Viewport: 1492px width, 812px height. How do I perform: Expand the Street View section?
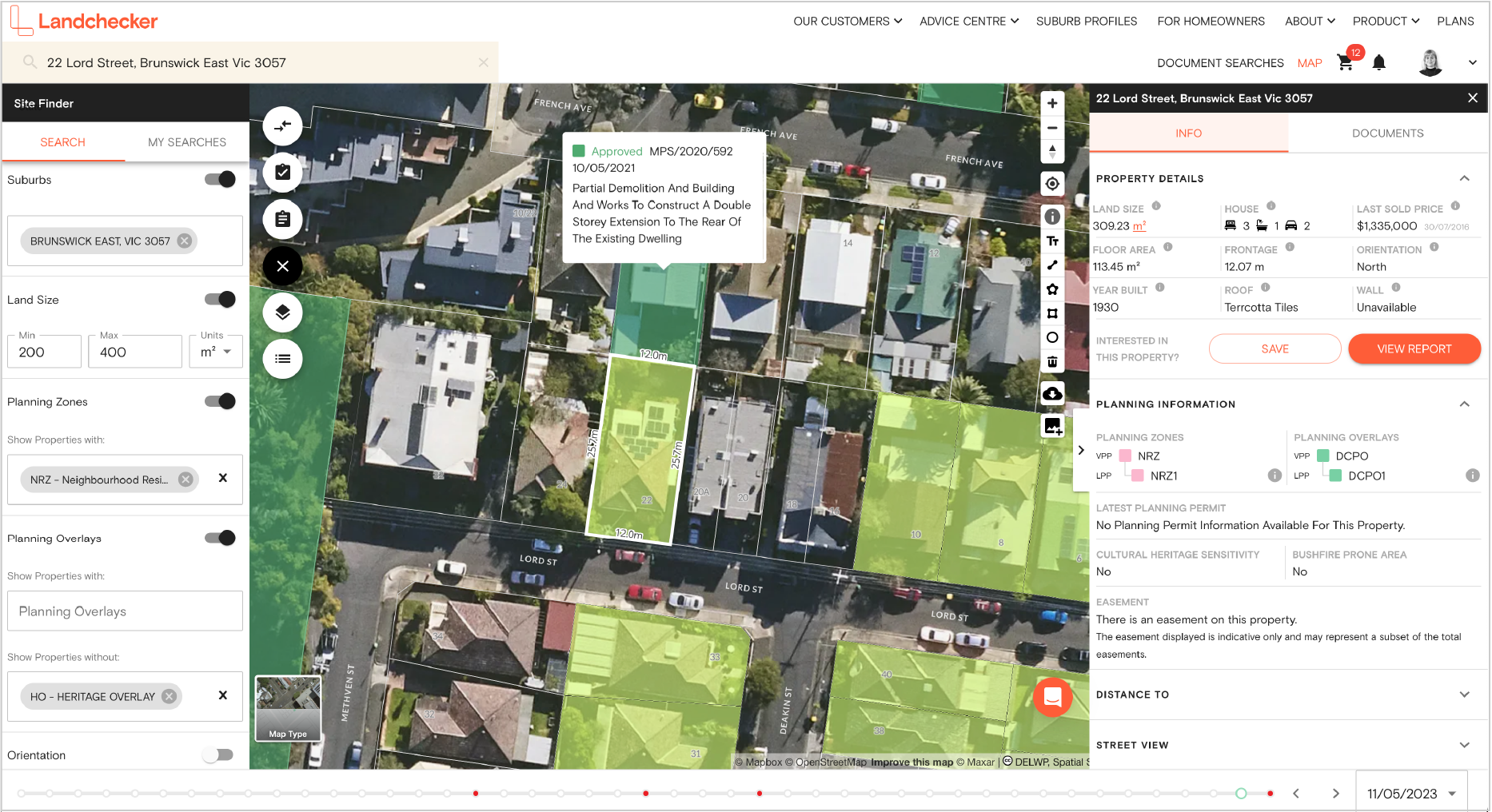(x=1464, y=745)
